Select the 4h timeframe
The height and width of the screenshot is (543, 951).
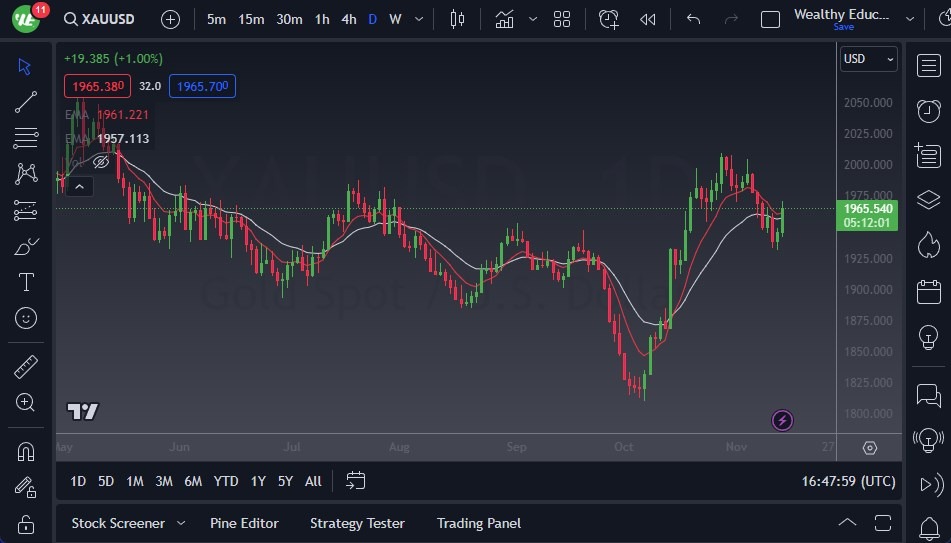point(348,19)
